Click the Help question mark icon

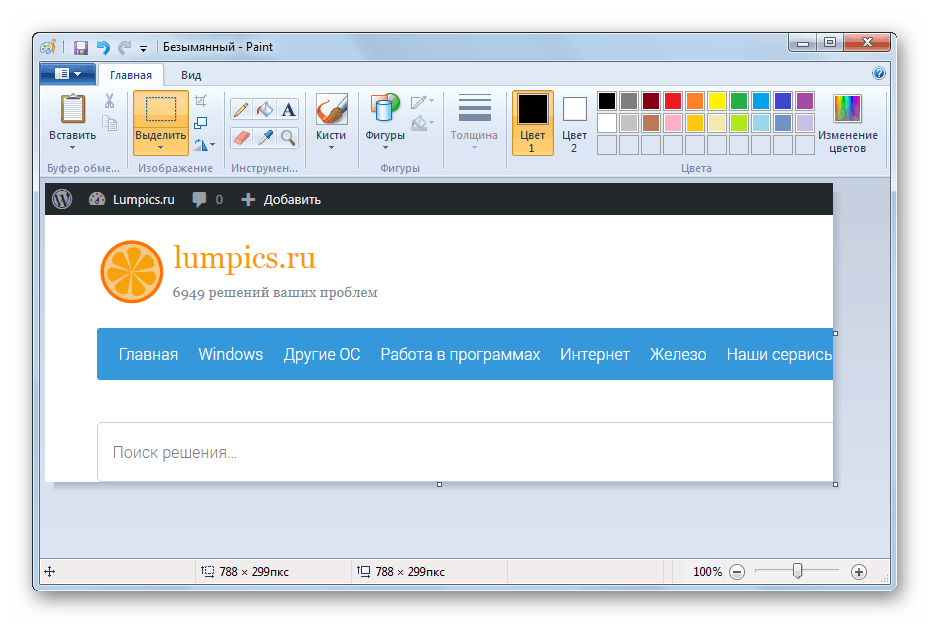point(878,73)
